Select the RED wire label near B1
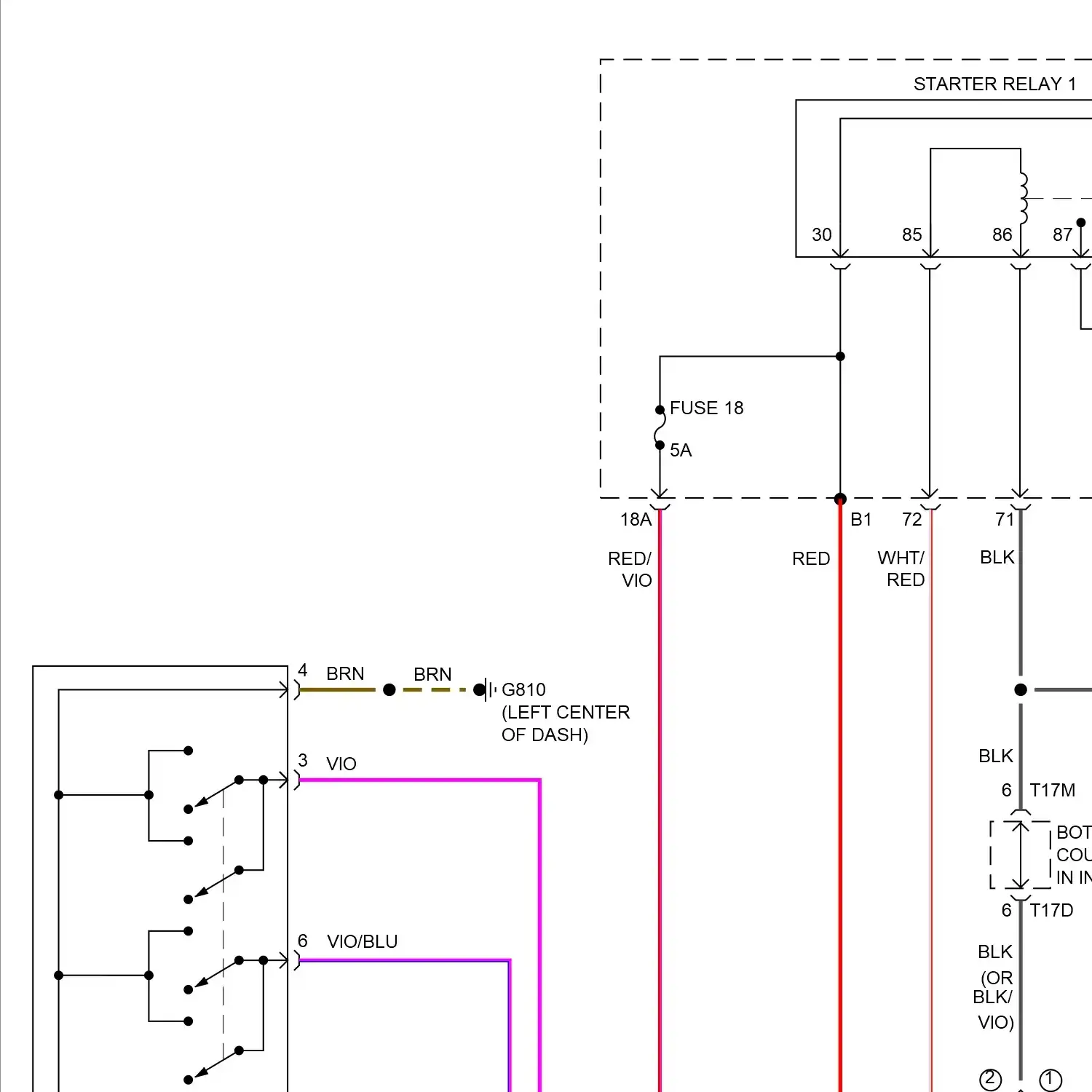1092x1092 pixels. tap(811, 558)
